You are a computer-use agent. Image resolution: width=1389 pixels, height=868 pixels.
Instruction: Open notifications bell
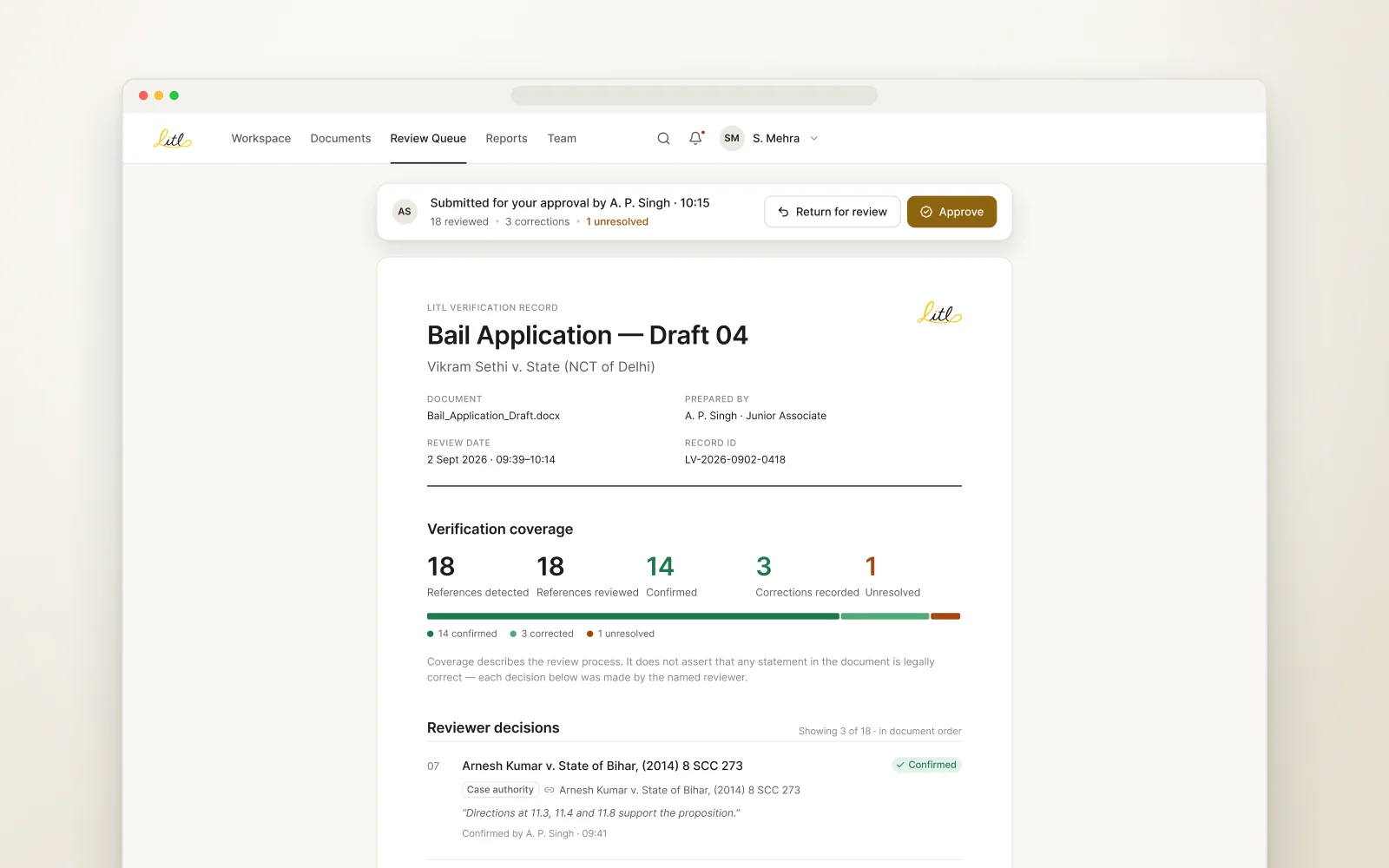[695, 138]
